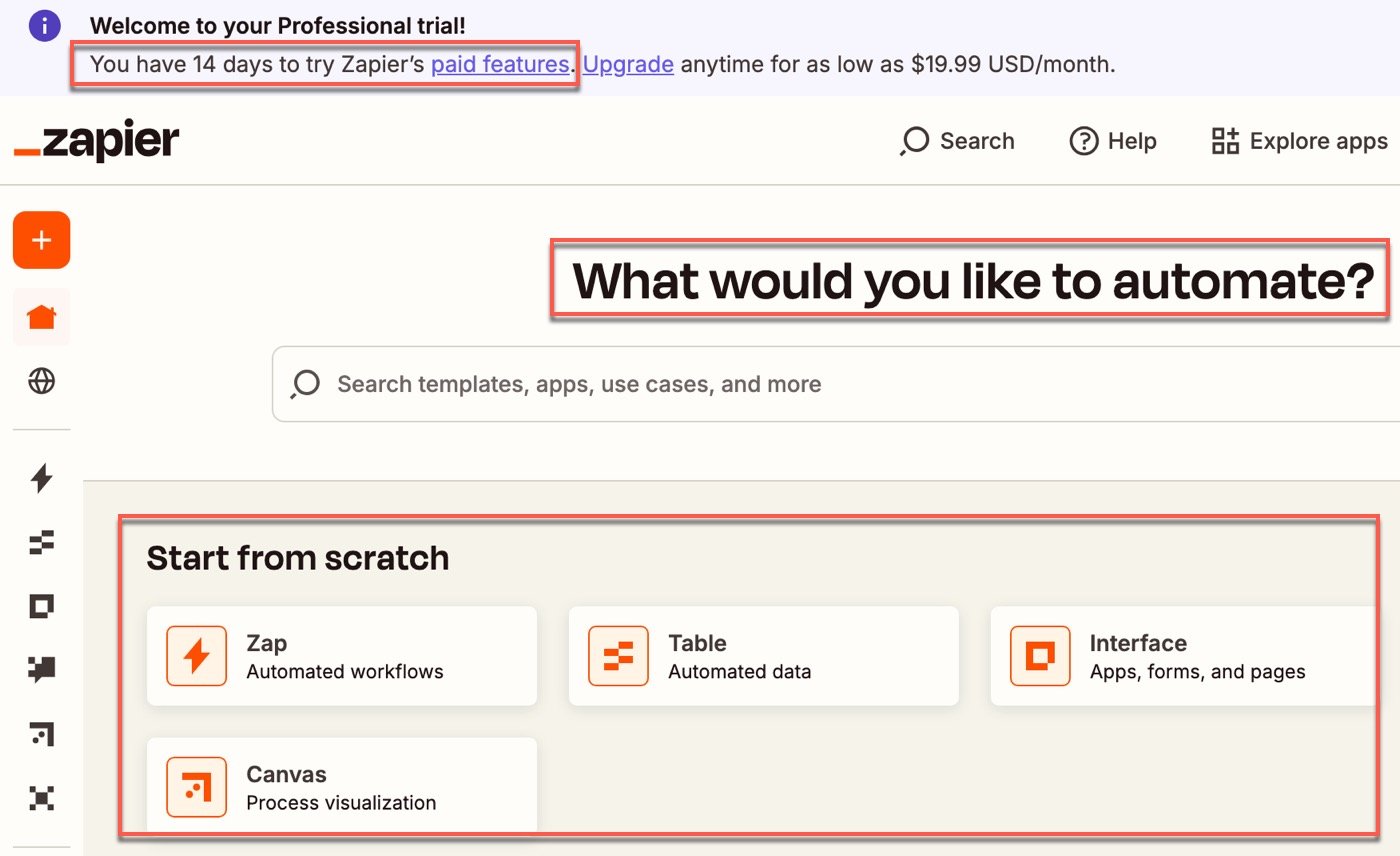Open the X-shaped sidebar icon below Canvas
Screen dimensions: 1400x856
41,798
